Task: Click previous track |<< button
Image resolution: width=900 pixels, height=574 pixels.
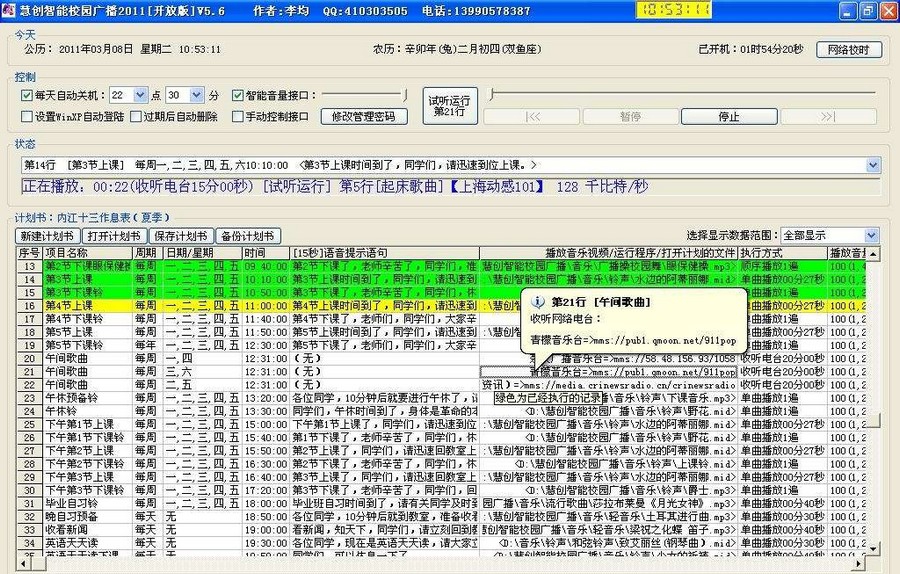Action: click(533, 117)
